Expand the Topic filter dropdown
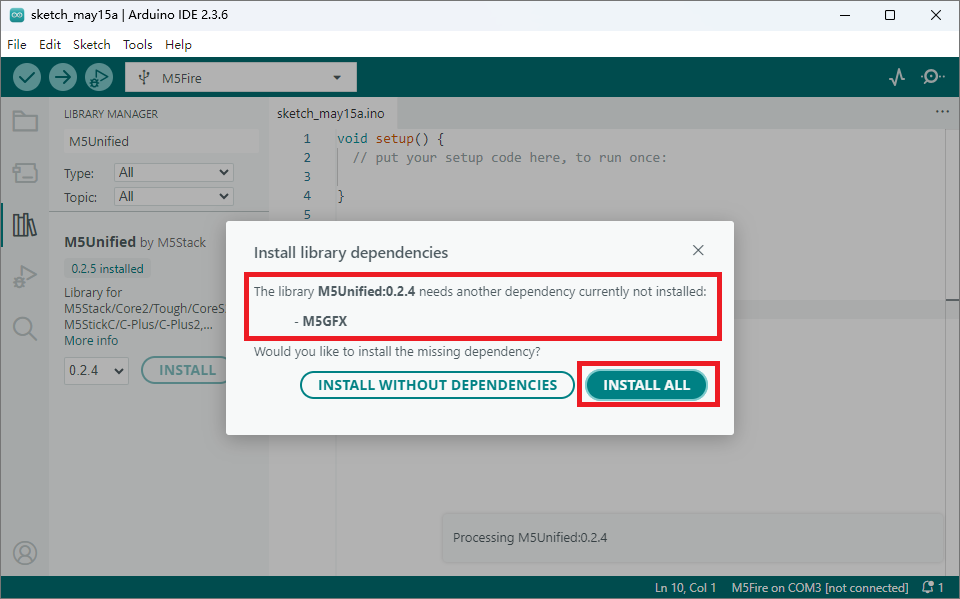960x599 pixels. pyautogui.click(x=174, y=197)
